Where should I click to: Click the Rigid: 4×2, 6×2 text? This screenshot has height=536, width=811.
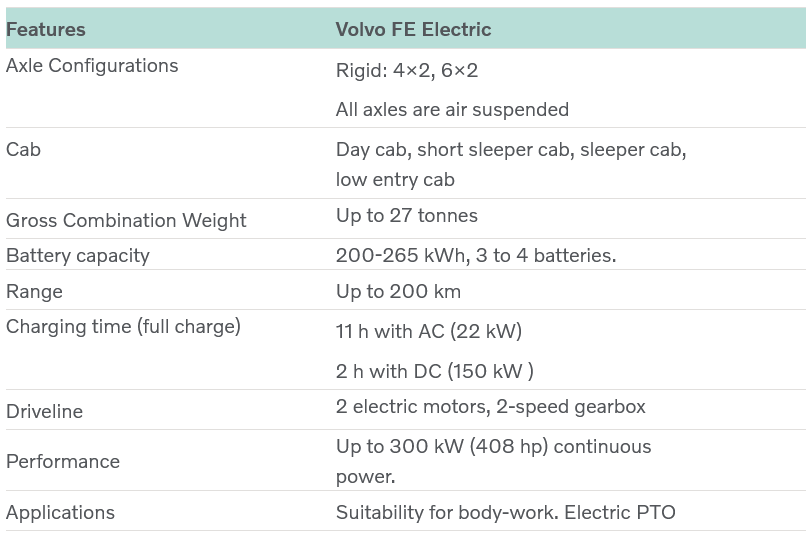click(407, 70)
